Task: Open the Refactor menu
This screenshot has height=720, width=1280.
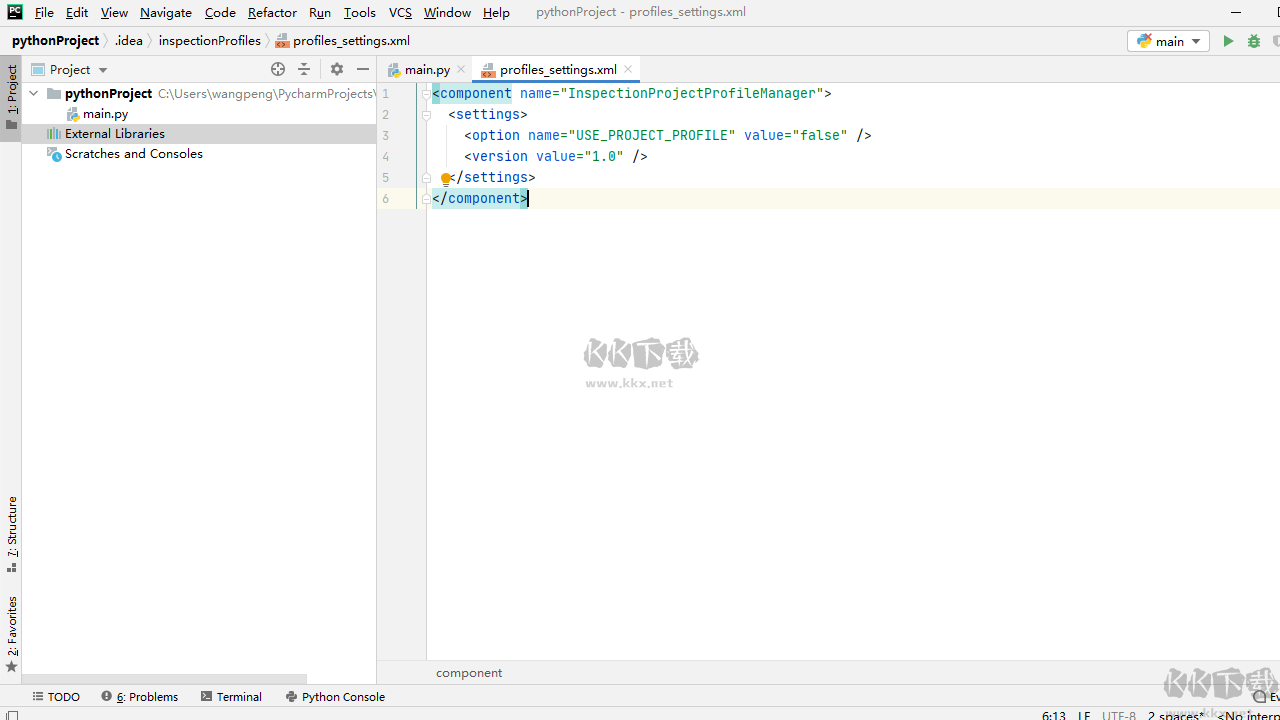Action: [272, 12]
